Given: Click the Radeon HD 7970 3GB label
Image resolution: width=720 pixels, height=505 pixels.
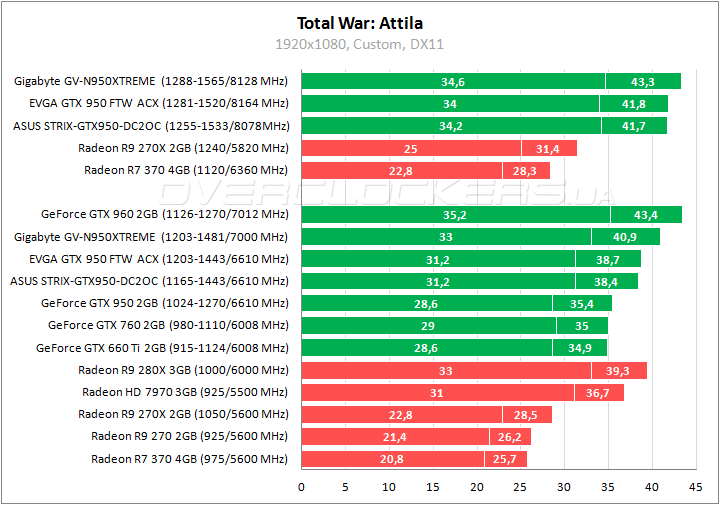Looking at the screenshot, I should 184,392.
